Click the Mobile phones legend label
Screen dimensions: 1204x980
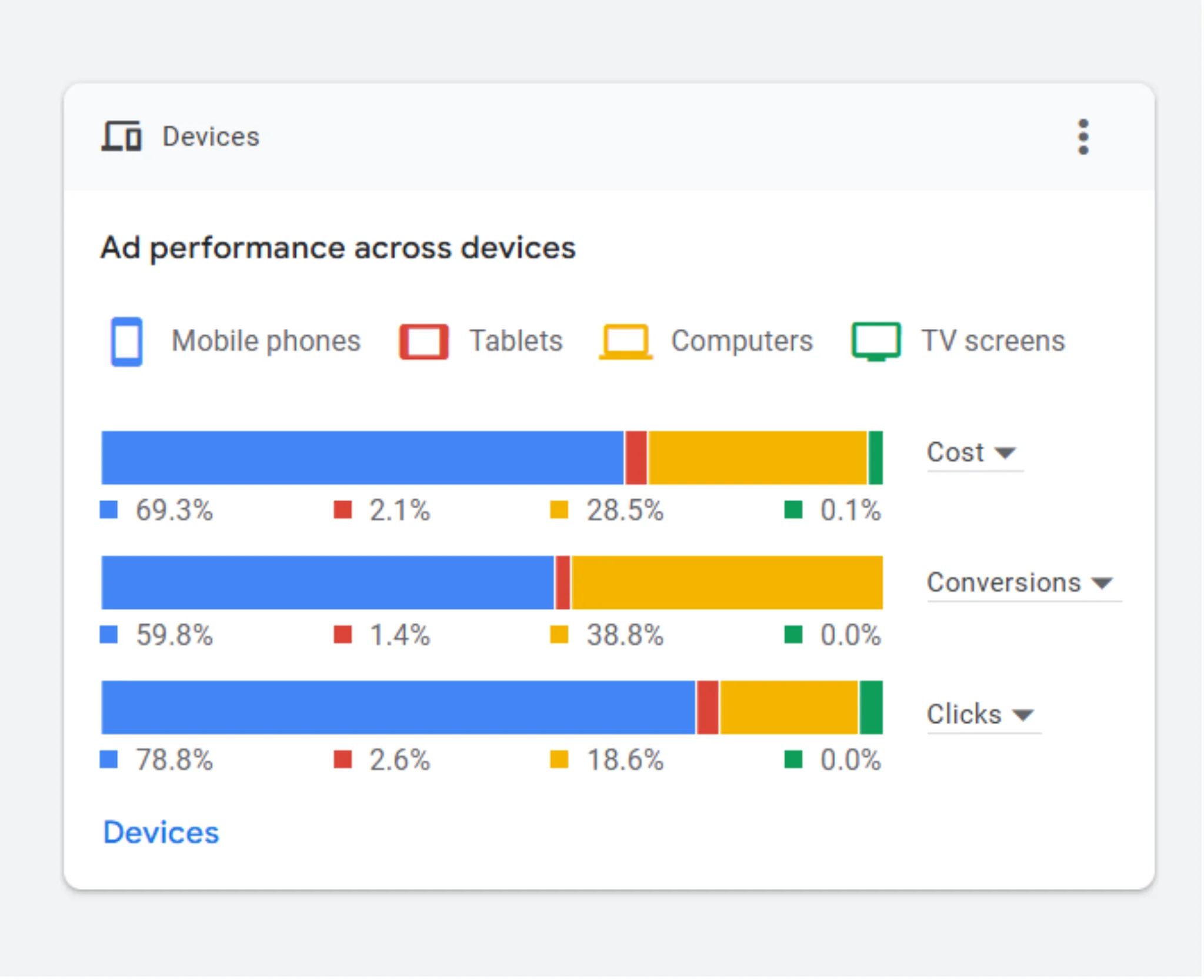pos(266,341)
